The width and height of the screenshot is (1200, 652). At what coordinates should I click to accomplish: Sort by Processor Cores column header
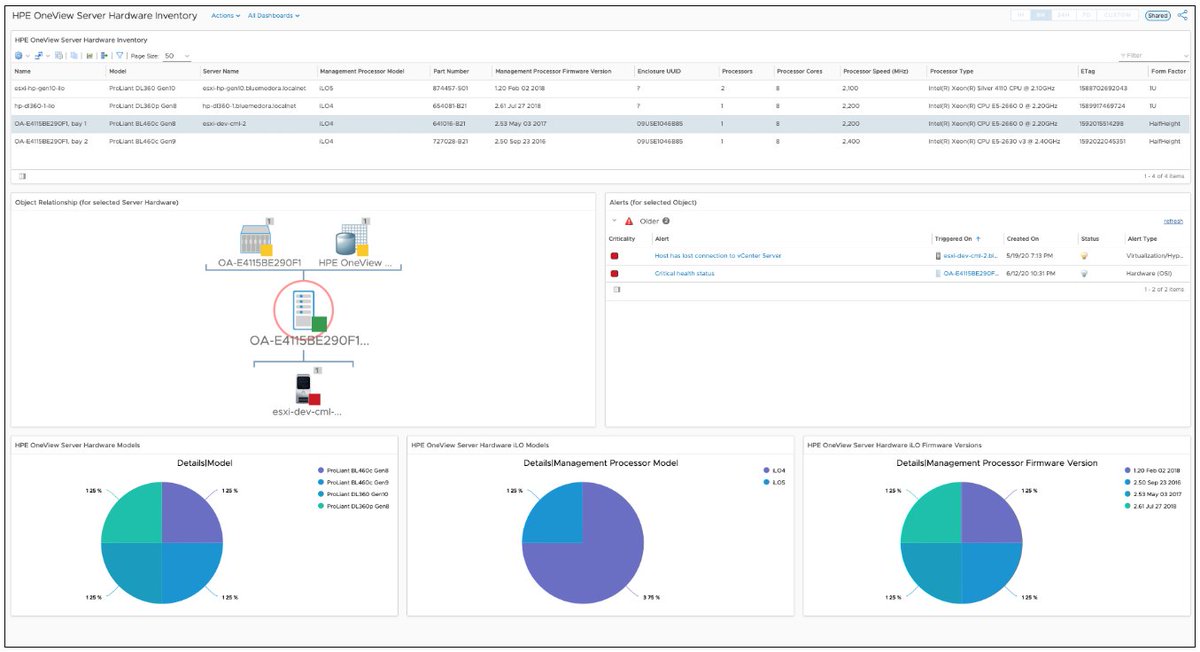tap(799, 72)
